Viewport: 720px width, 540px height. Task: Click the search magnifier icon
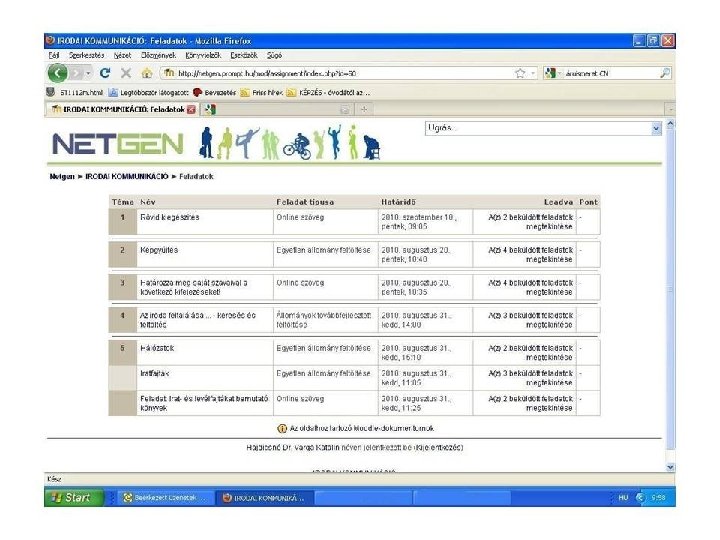click(x=664, y=73)
